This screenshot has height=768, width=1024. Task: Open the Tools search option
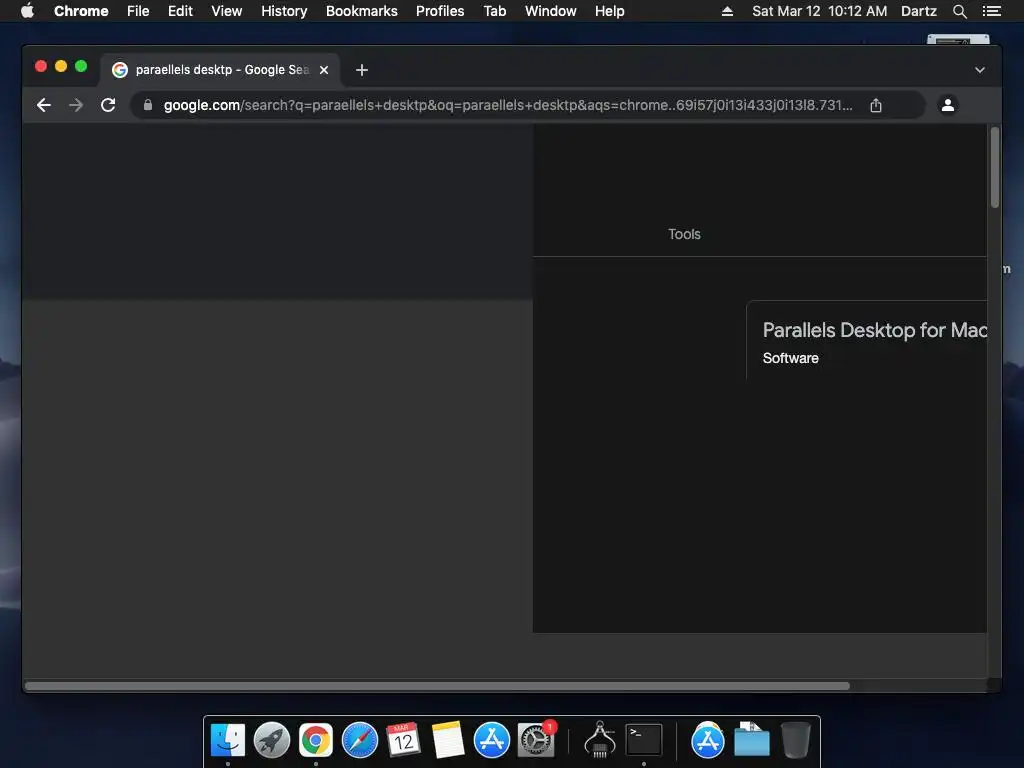(x=684, y=234)
